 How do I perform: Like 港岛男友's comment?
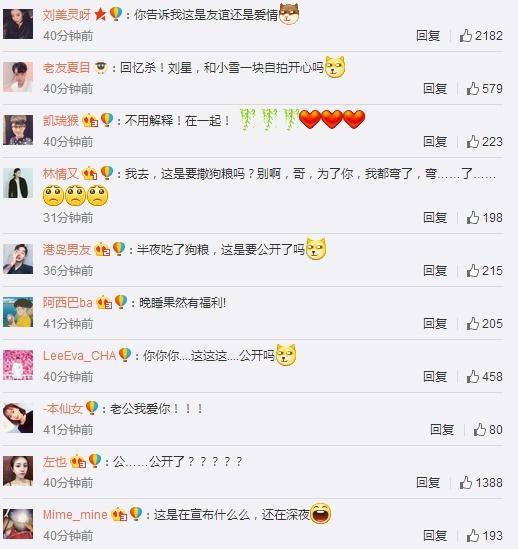coord(484,271)
